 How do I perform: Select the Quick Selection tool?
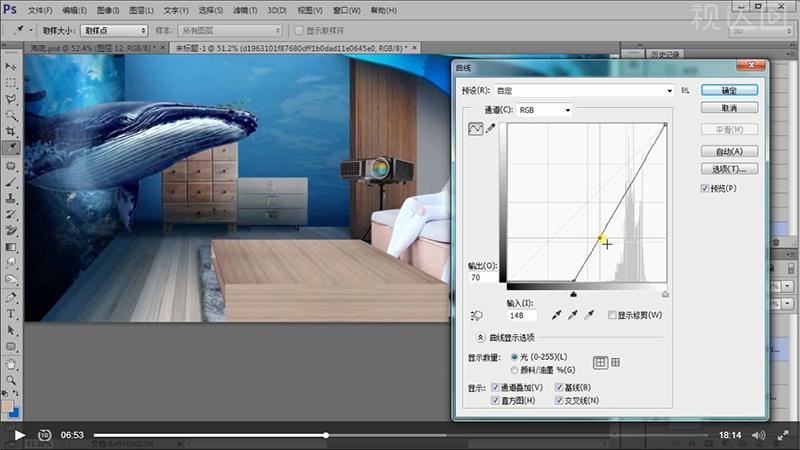point(11,115)
